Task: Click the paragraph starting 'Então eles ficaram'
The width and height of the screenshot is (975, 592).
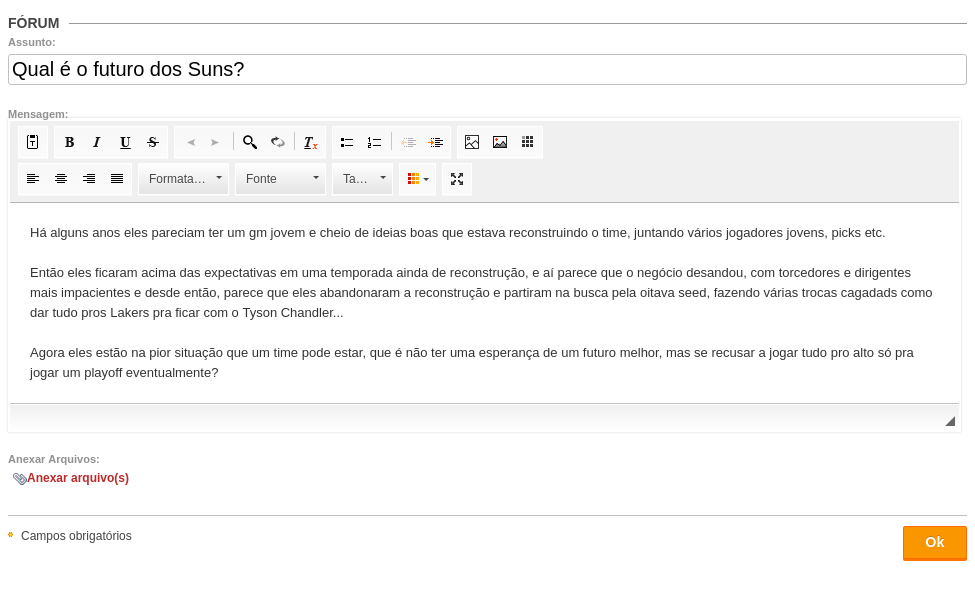Action: (481, 293)
